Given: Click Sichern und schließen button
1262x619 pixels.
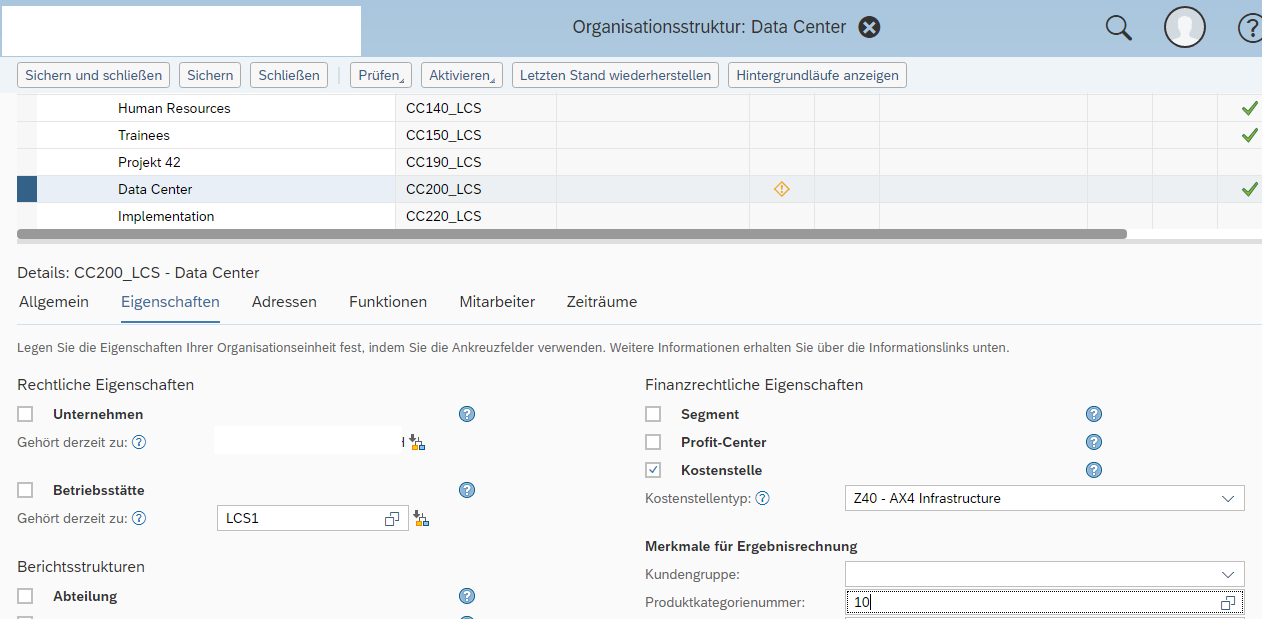Looking at the screenshot, I should 94,75.
